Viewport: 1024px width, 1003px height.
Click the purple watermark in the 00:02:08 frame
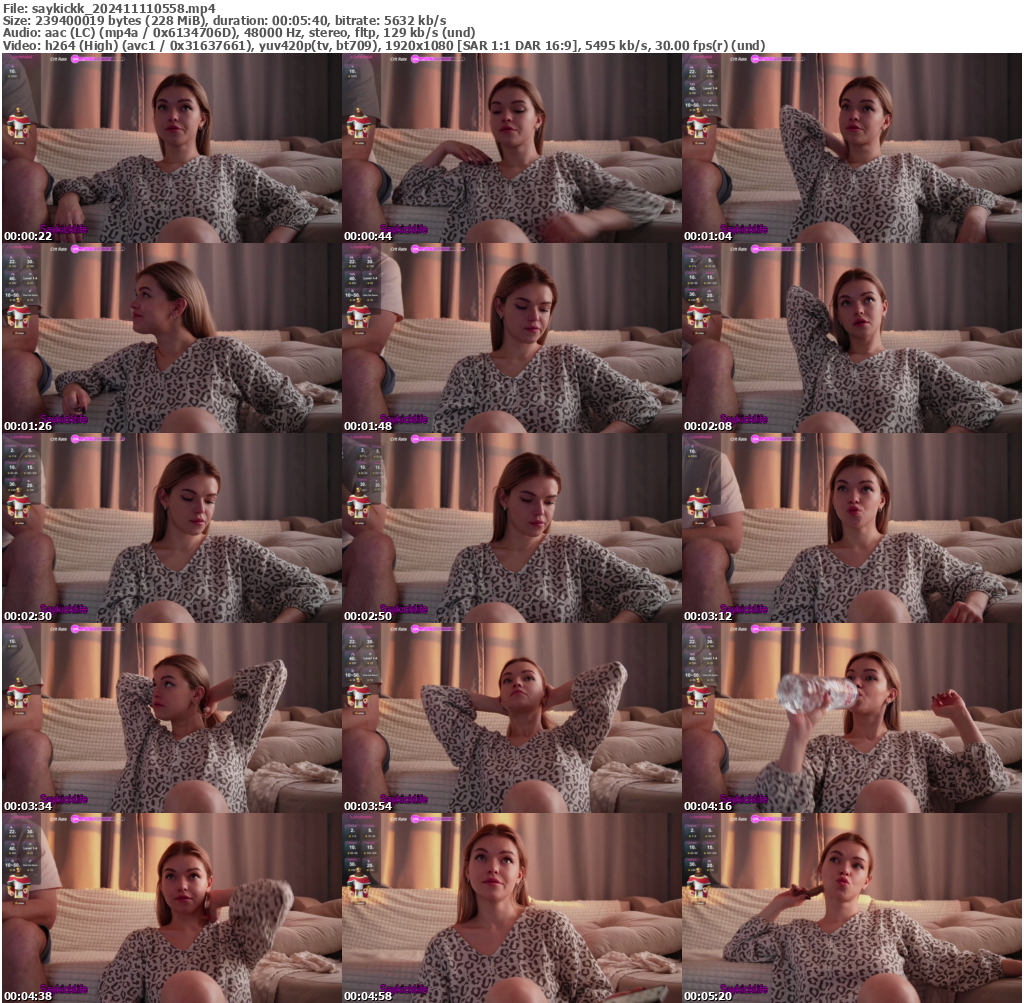pos(742,419)
